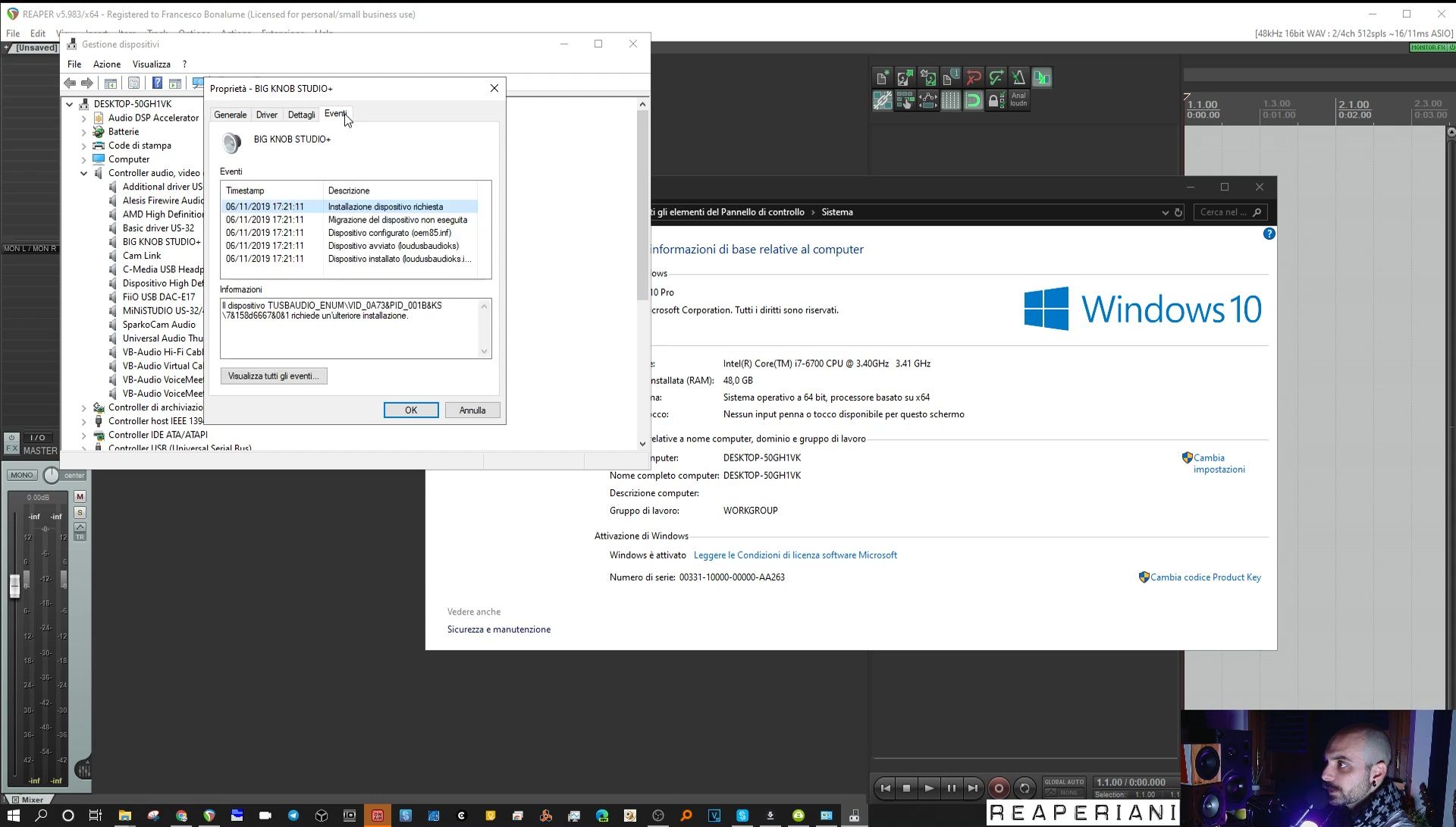Click Cambia impostazioni link in Sistema window
Viewport: 1456px width, 827px height.
pyautogui.click(x=1219, y=464)
